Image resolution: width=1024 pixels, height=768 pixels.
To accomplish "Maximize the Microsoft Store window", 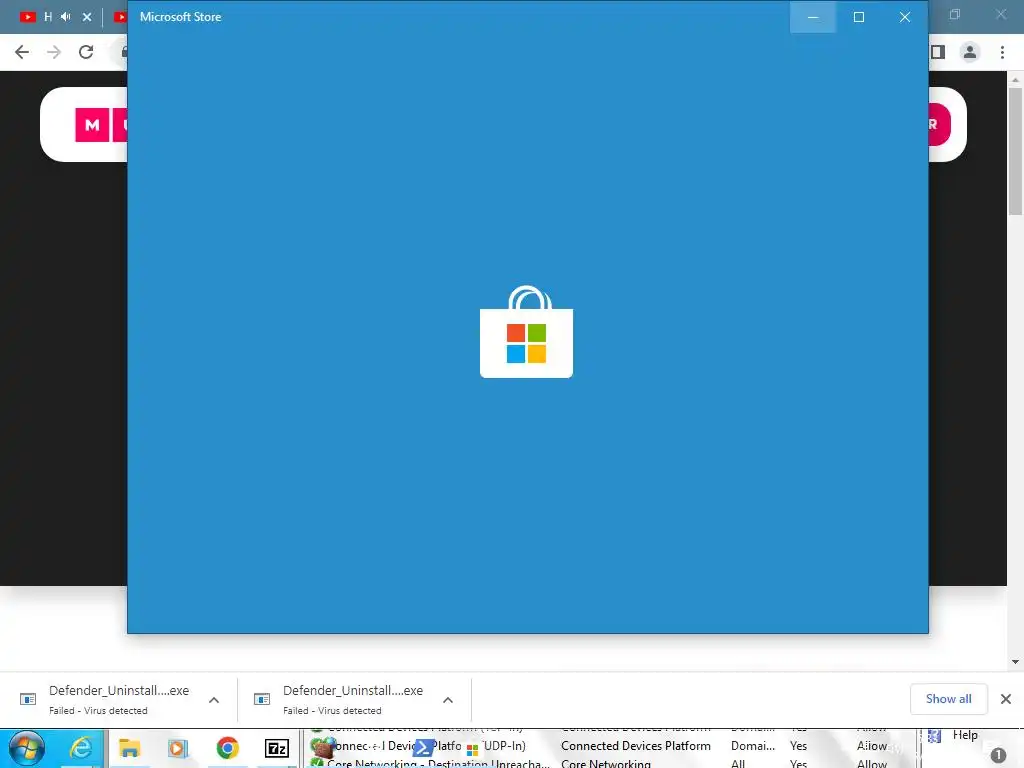I will (859, 17).
